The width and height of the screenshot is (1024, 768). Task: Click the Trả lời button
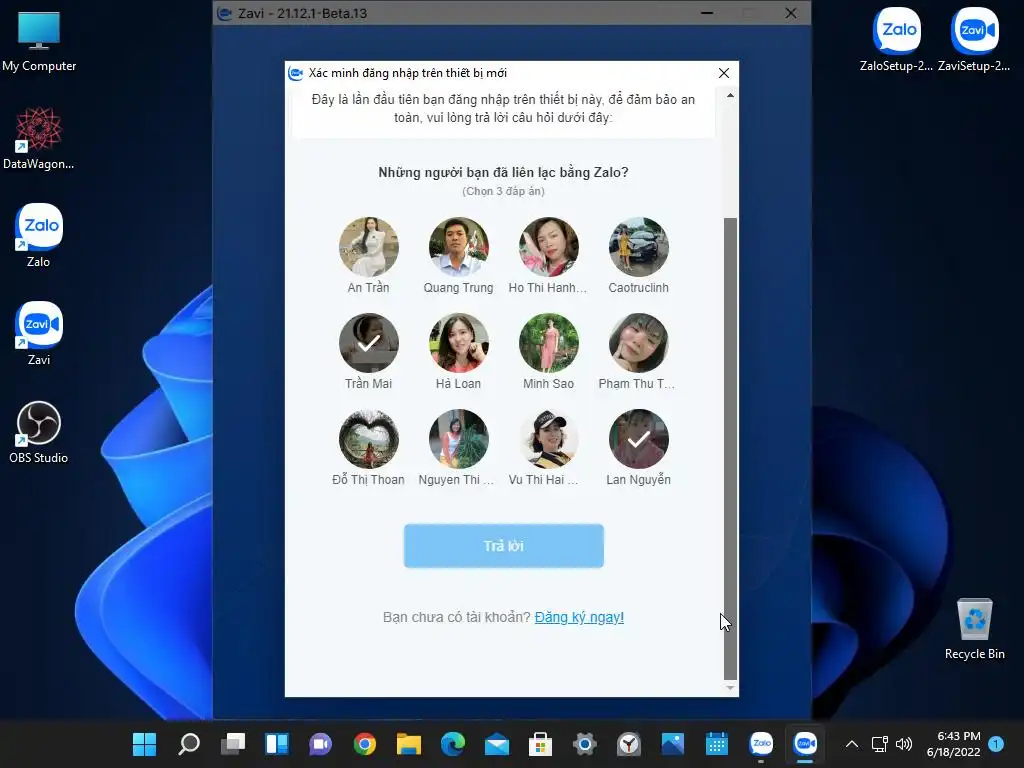click(504, 546)
